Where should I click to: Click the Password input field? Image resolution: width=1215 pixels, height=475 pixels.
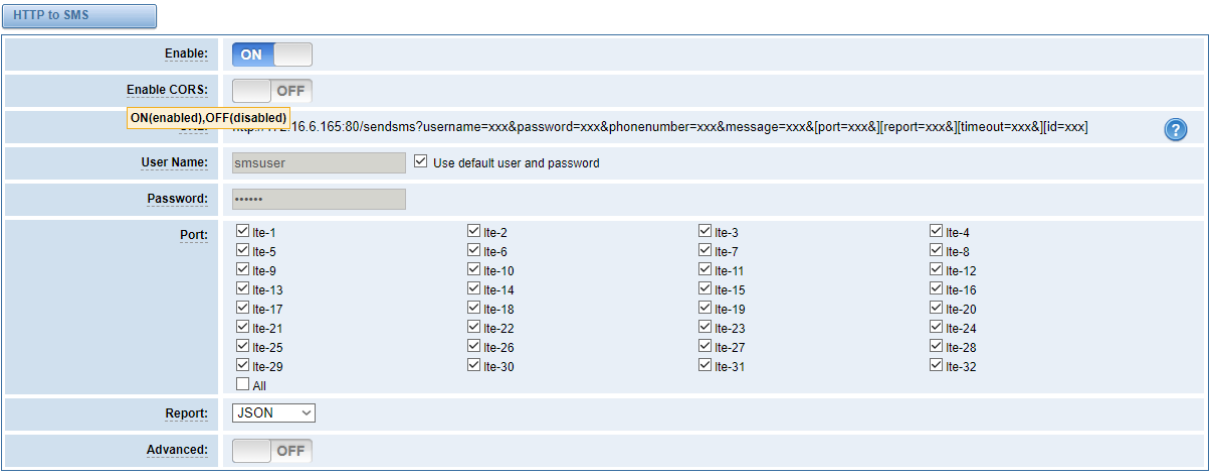[319, 199]
